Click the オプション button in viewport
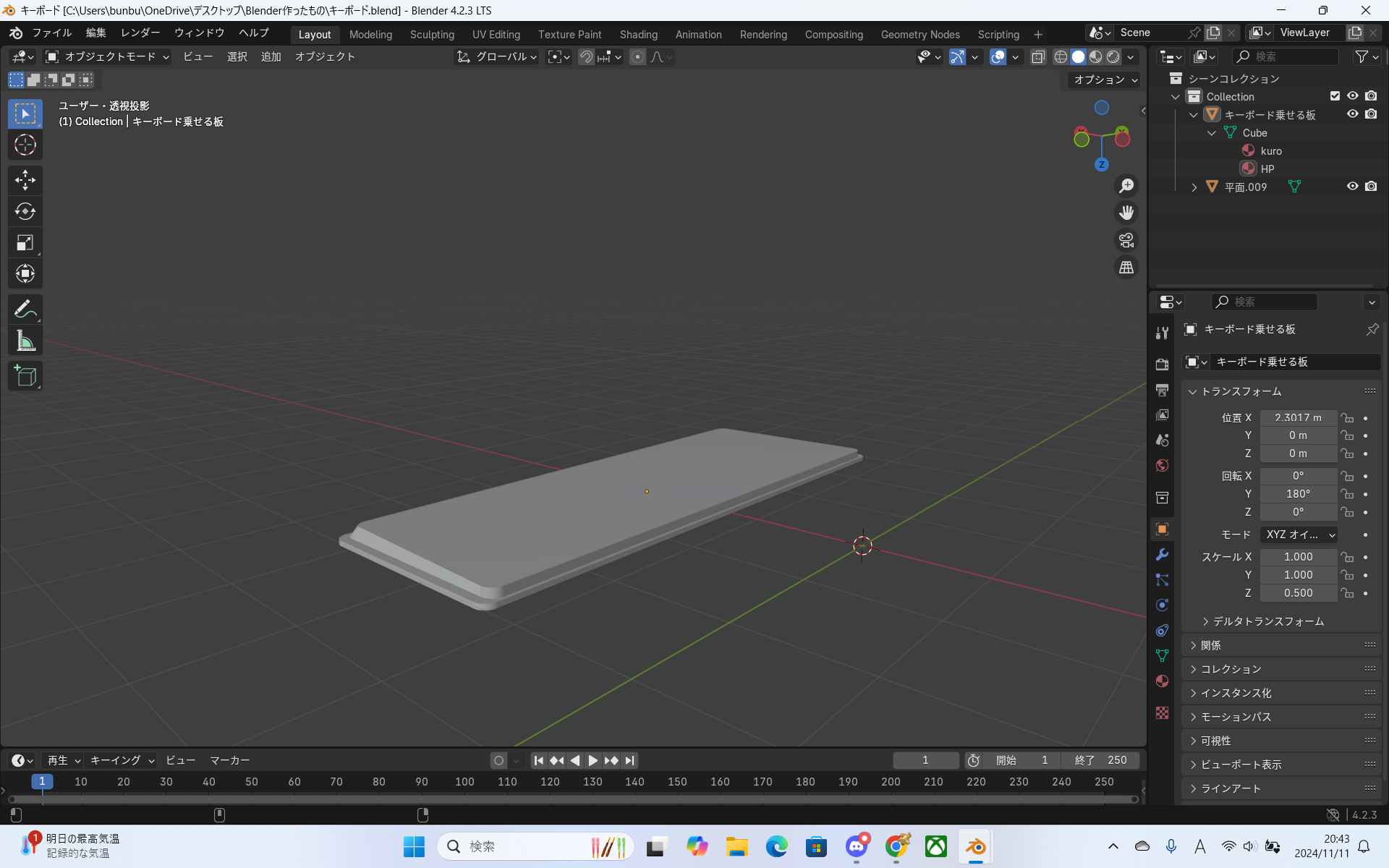 (x=1104, y=80)
